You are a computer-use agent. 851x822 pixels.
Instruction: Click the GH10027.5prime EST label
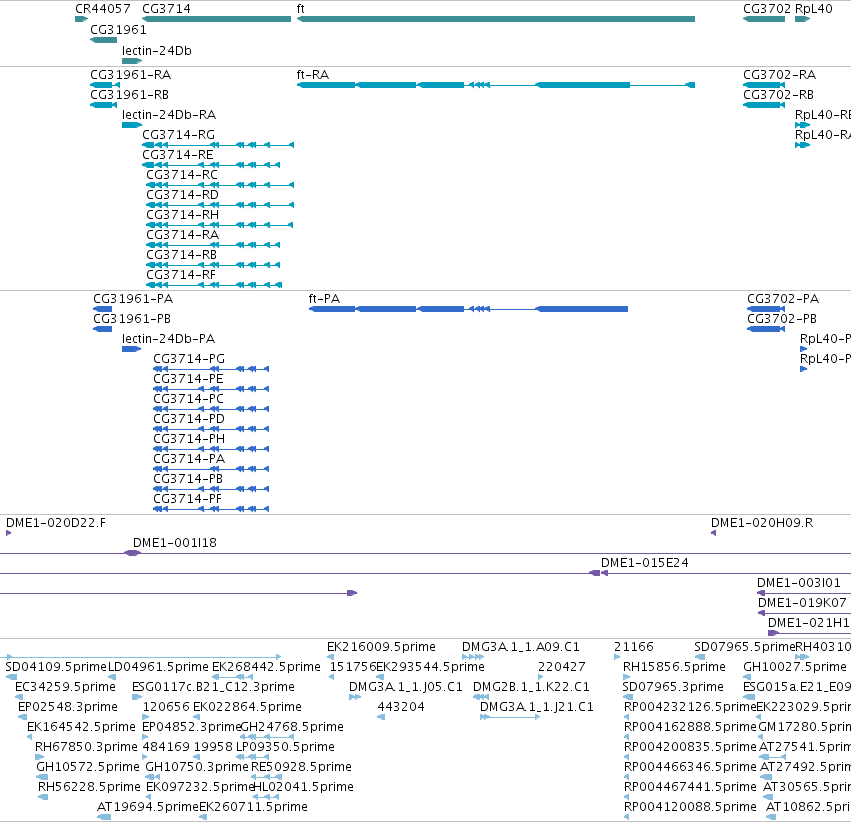click(795, 666)
